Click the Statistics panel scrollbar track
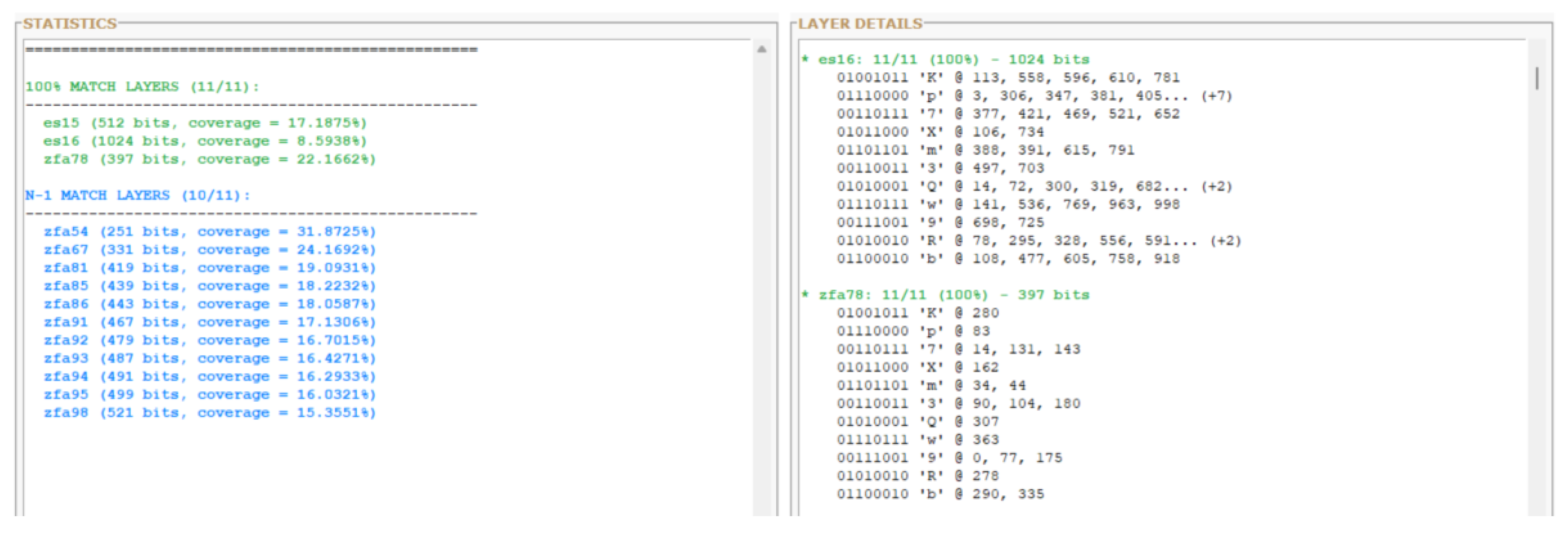This screenshot has width=1568, height=544. (761, 274)
